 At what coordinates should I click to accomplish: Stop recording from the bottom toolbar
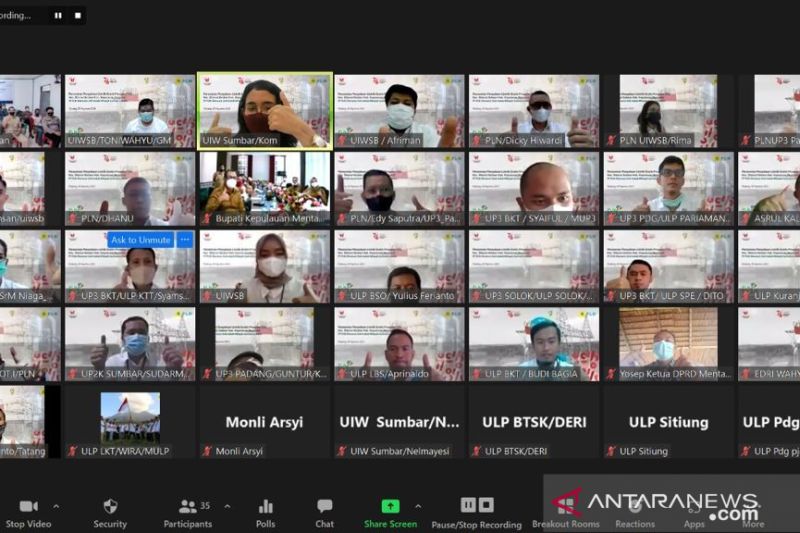[x=486, y=505]
